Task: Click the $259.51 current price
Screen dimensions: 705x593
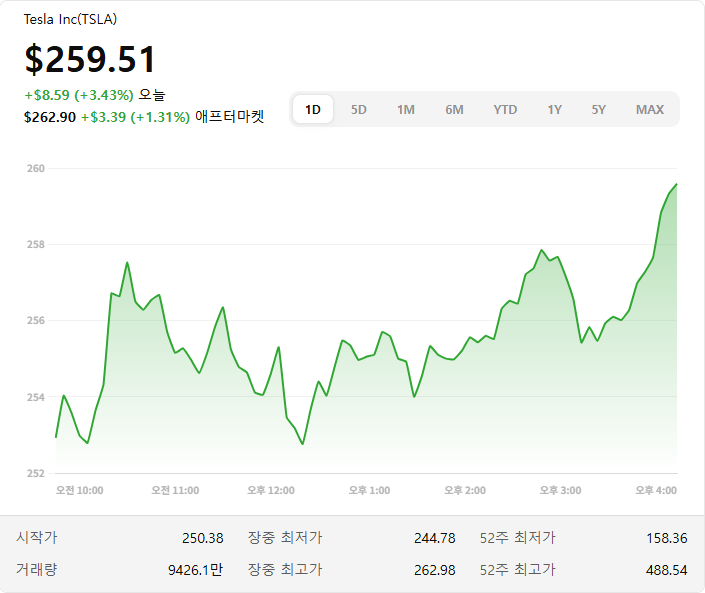Action: coord(90,59)
